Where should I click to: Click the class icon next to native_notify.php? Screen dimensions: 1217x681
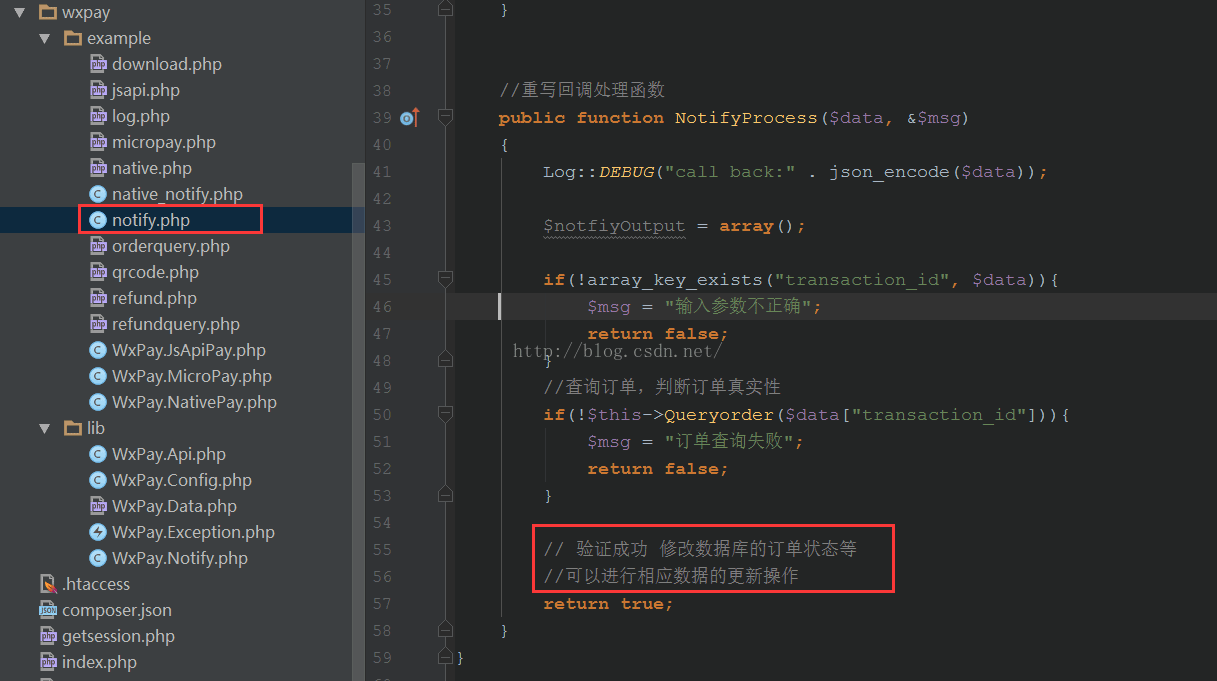(x=98, y=194)
